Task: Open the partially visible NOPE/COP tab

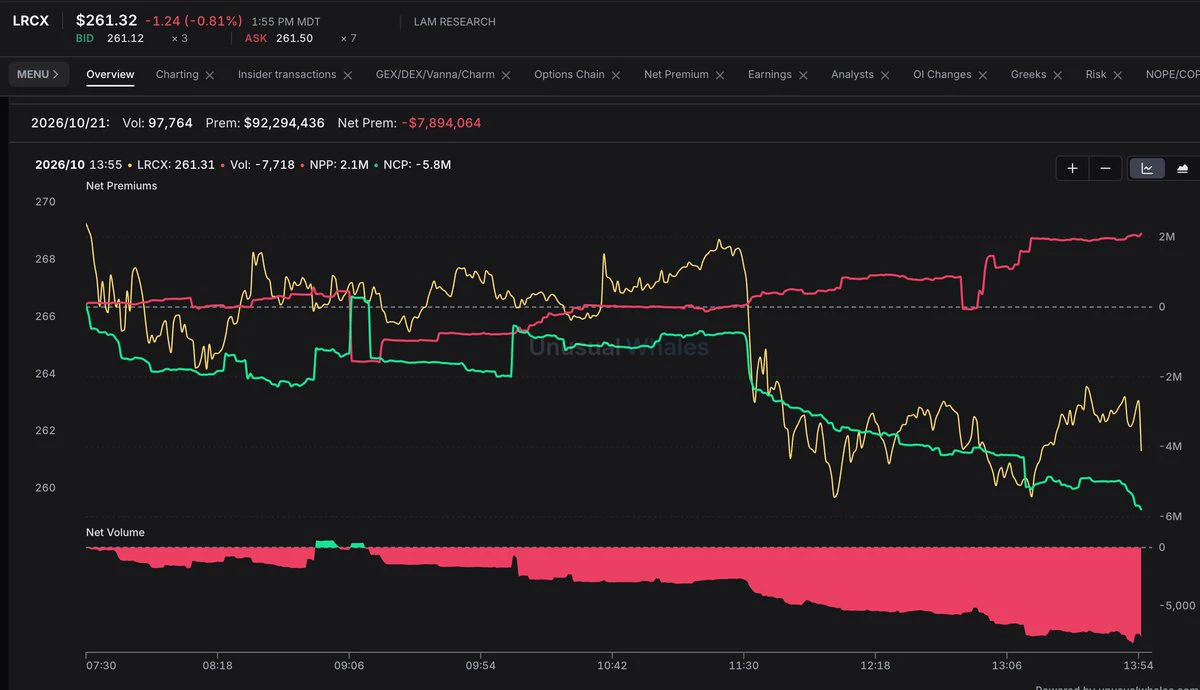Action: [x=1173, y=74]
